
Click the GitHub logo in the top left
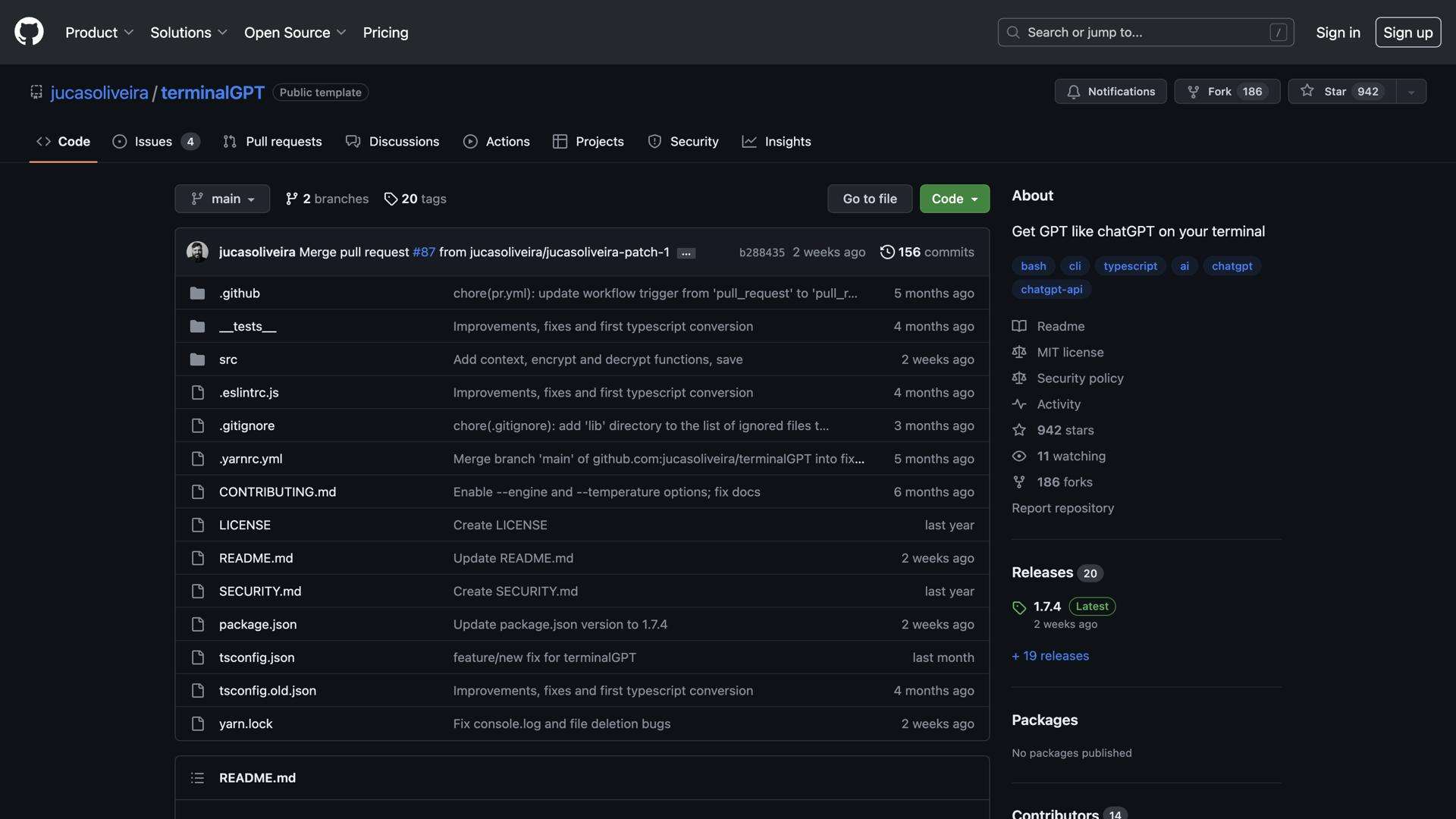(28, 32)
